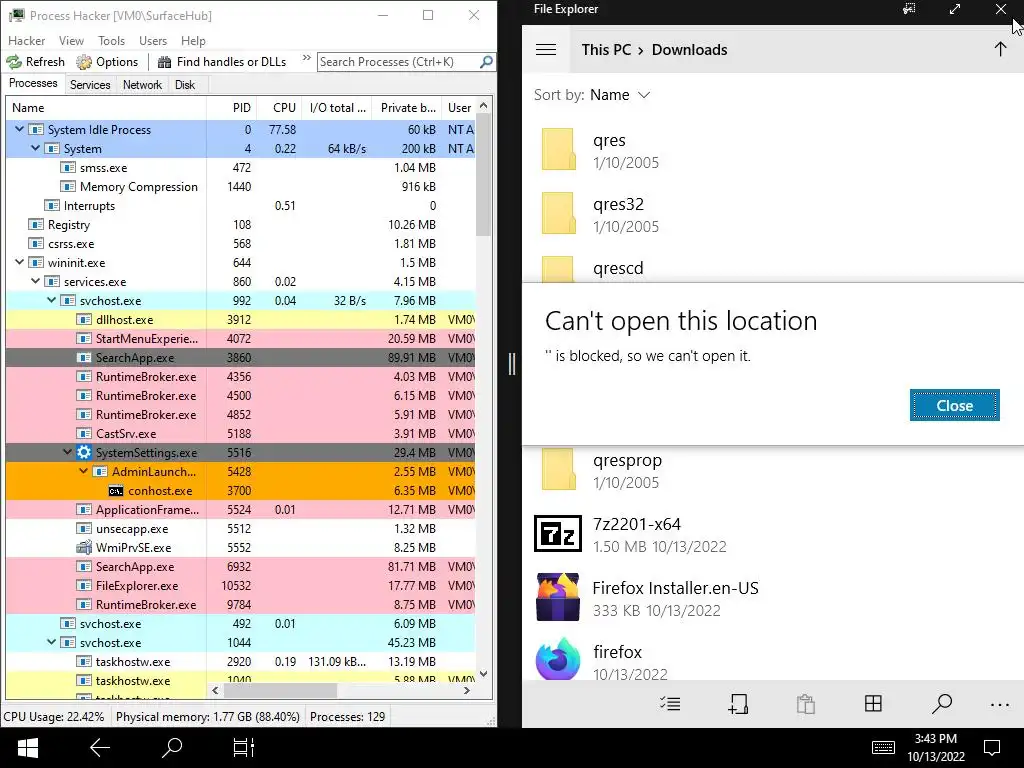The height and width of the screenshot is (768, 1024).
Task: Open the qresprop folder
Action: [773, 470]
